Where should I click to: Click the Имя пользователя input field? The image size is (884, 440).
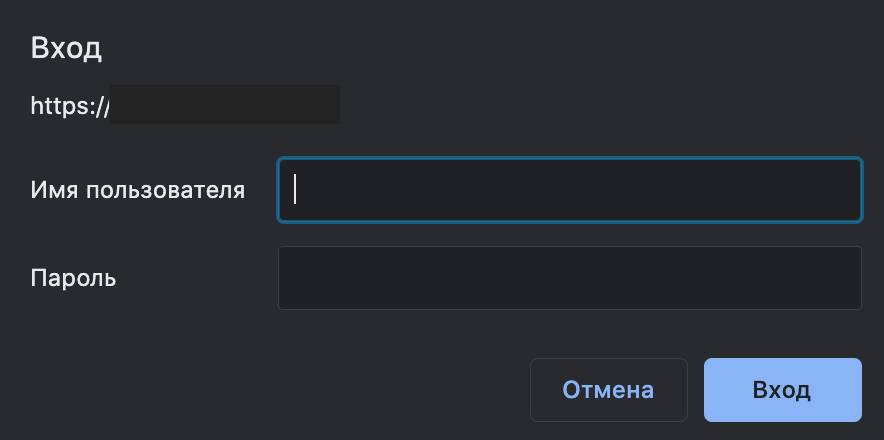569,190
